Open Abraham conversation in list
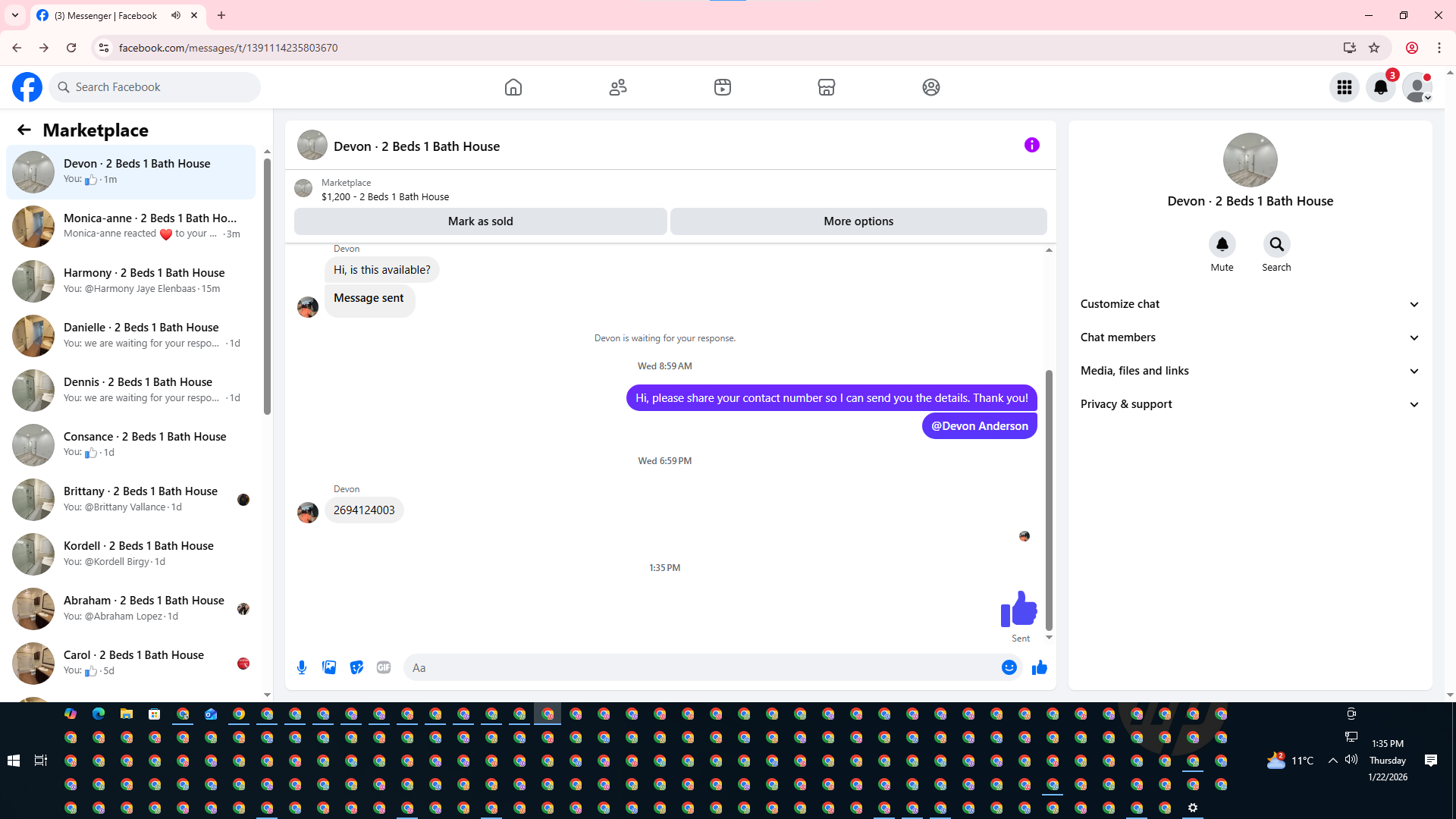The image size is (1456, 819). click(131, 608)
